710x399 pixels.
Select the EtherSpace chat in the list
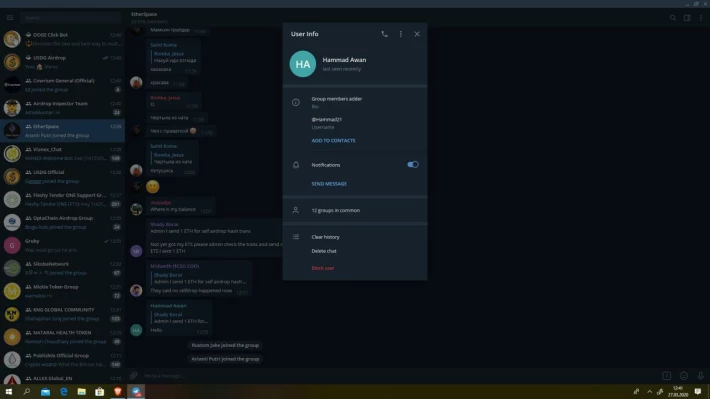(62, 130)
